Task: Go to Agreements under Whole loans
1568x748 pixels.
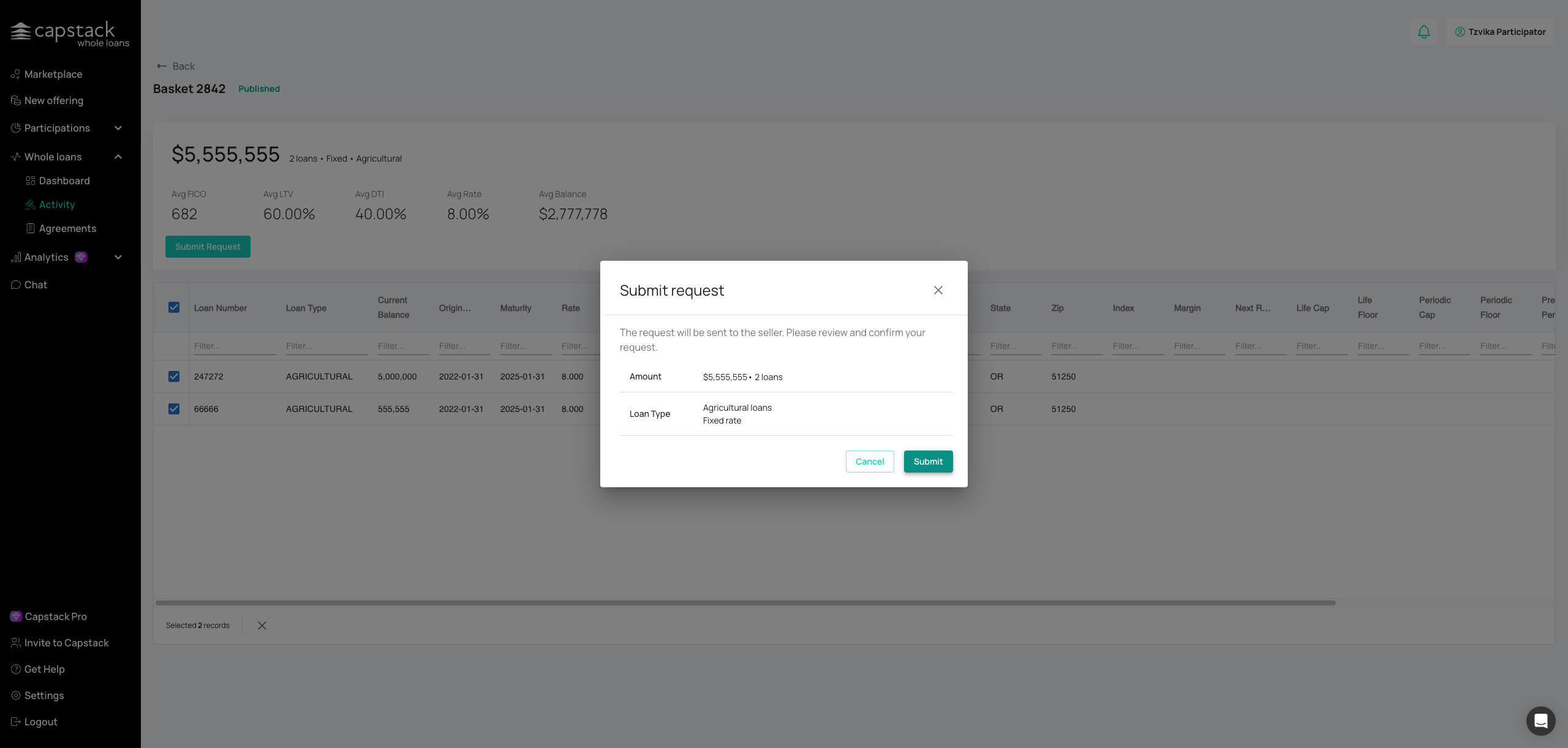Action: point(67,228)
